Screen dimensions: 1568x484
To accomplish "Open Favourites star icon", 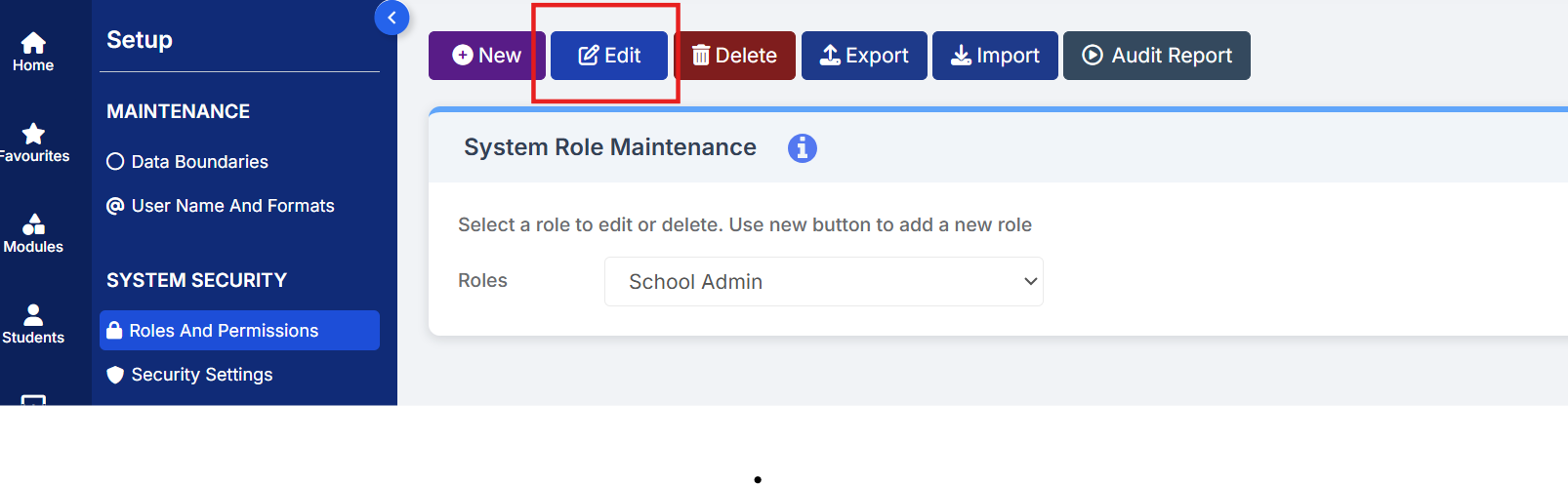I will pos(33,134).
